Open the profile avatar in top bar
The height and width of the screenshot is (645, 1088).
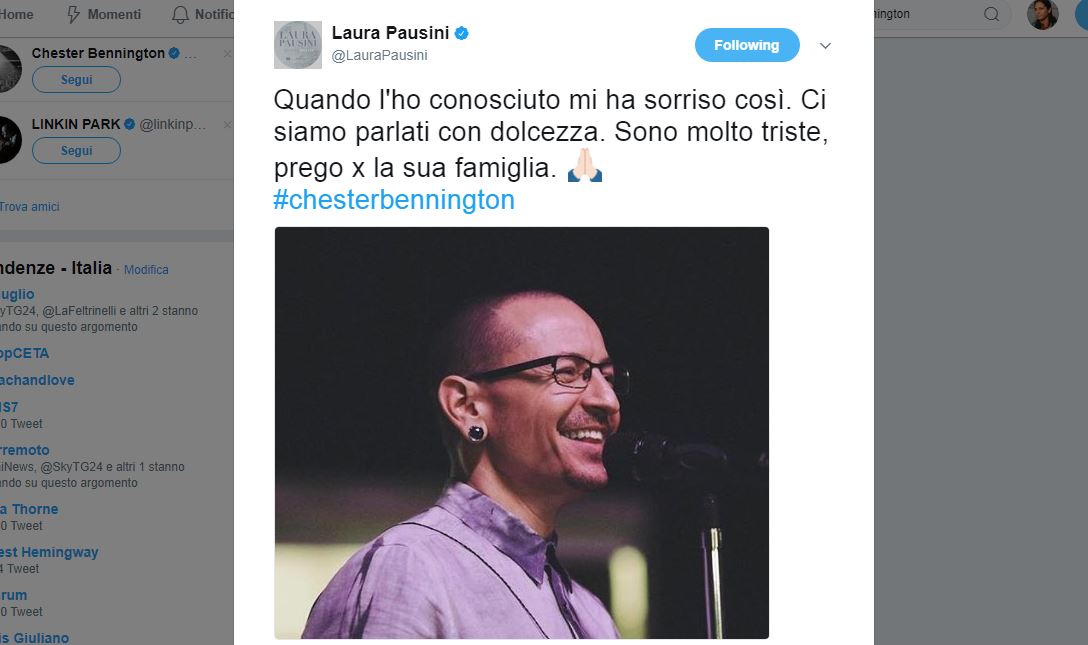point(1042,15)
